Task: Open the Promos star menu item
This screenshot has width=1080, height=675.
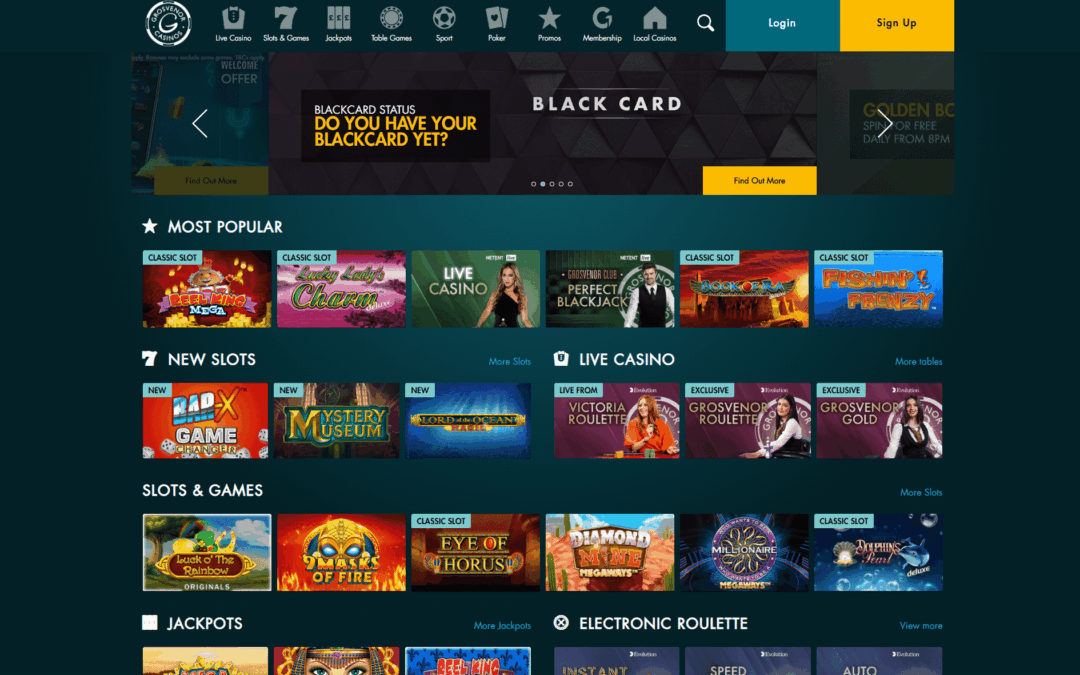Action: 549,24
